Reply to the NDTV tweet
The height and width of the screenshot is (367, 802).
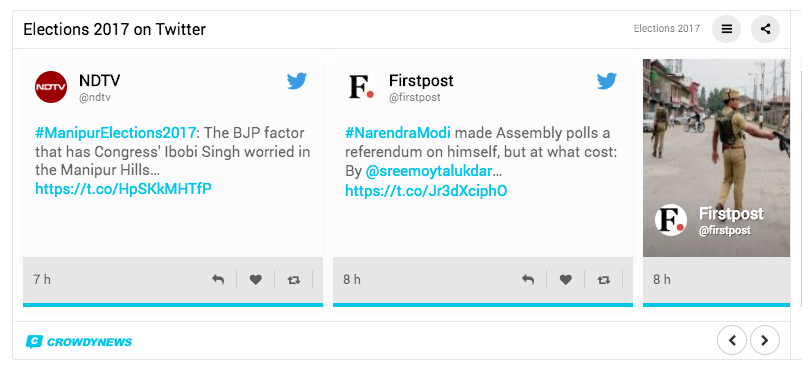pos(218,280)
